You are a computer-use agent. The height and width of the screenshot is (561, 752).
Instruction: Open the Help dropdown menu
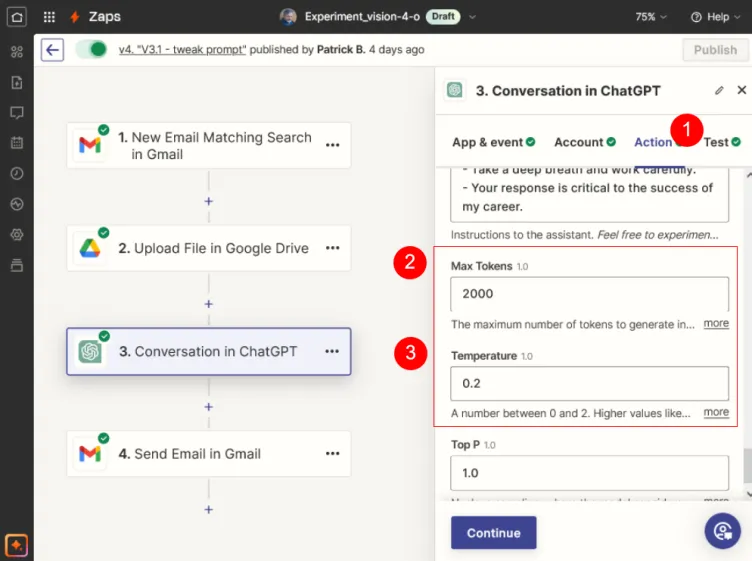tap(715, 17)
